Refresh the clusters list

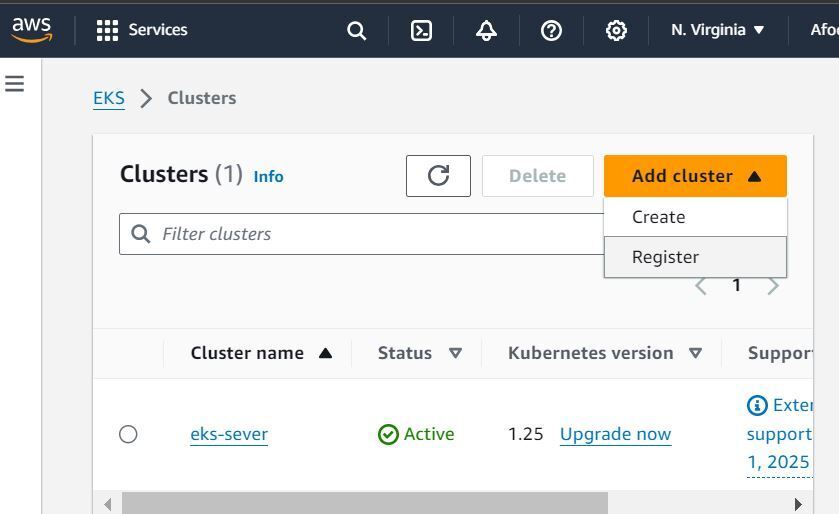tap(438, 176)
